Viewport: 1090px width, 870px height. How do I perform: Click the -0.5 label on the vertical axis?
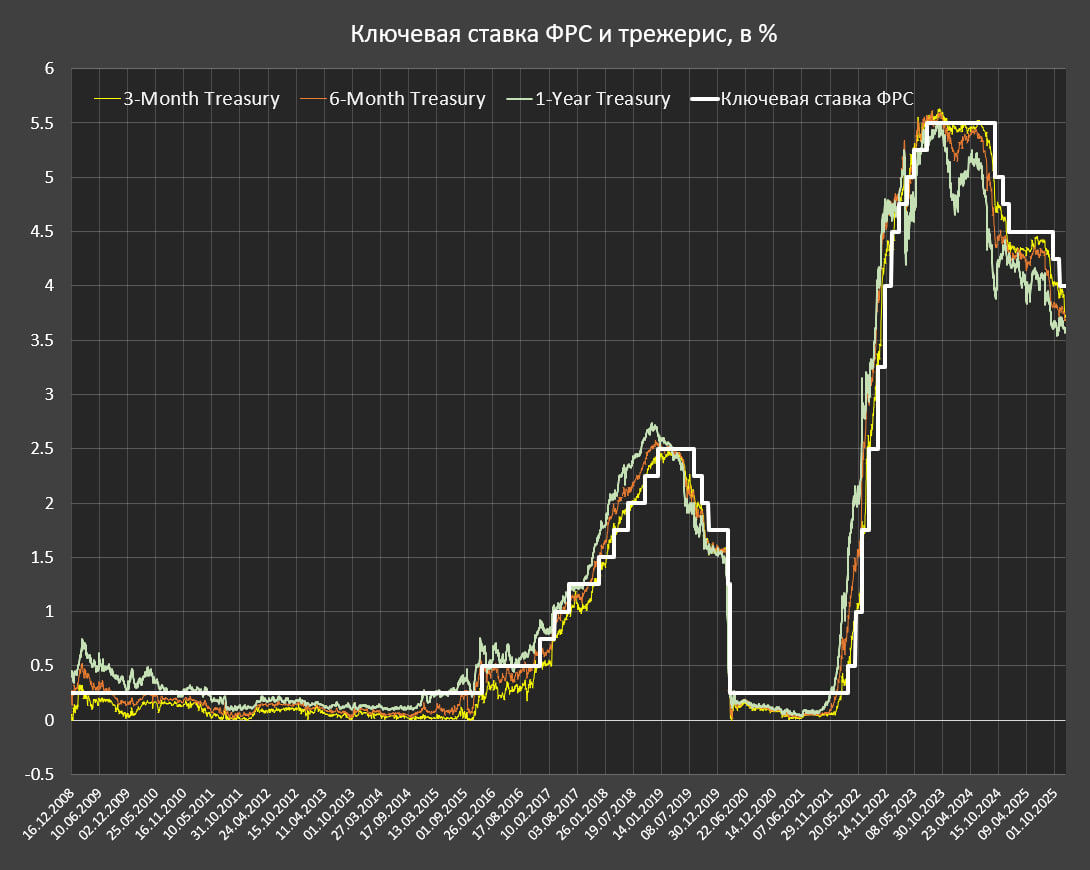(x=38, y=774)
